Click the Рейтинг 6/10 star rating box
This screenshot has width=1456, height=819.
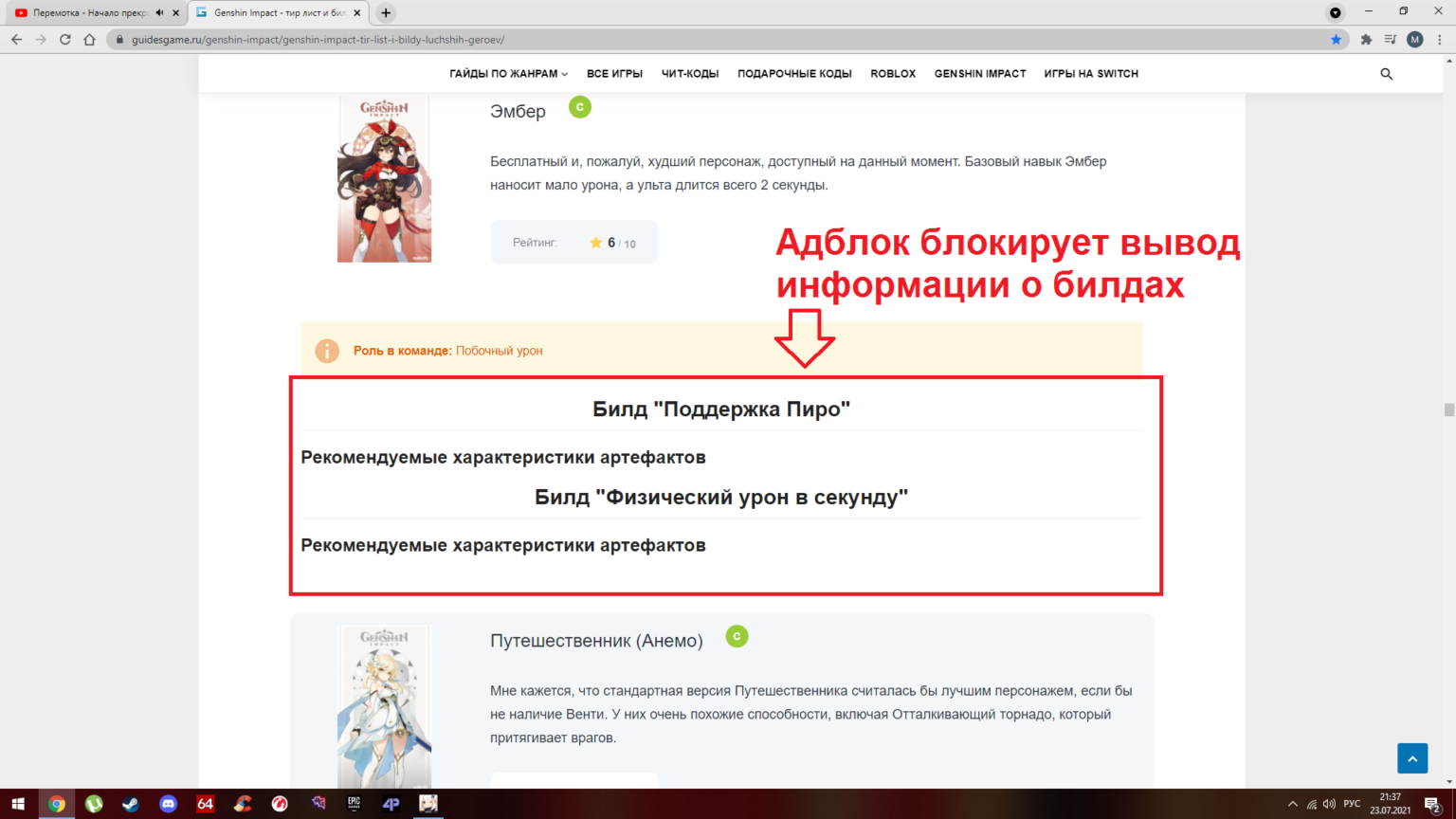coord(573,243)
